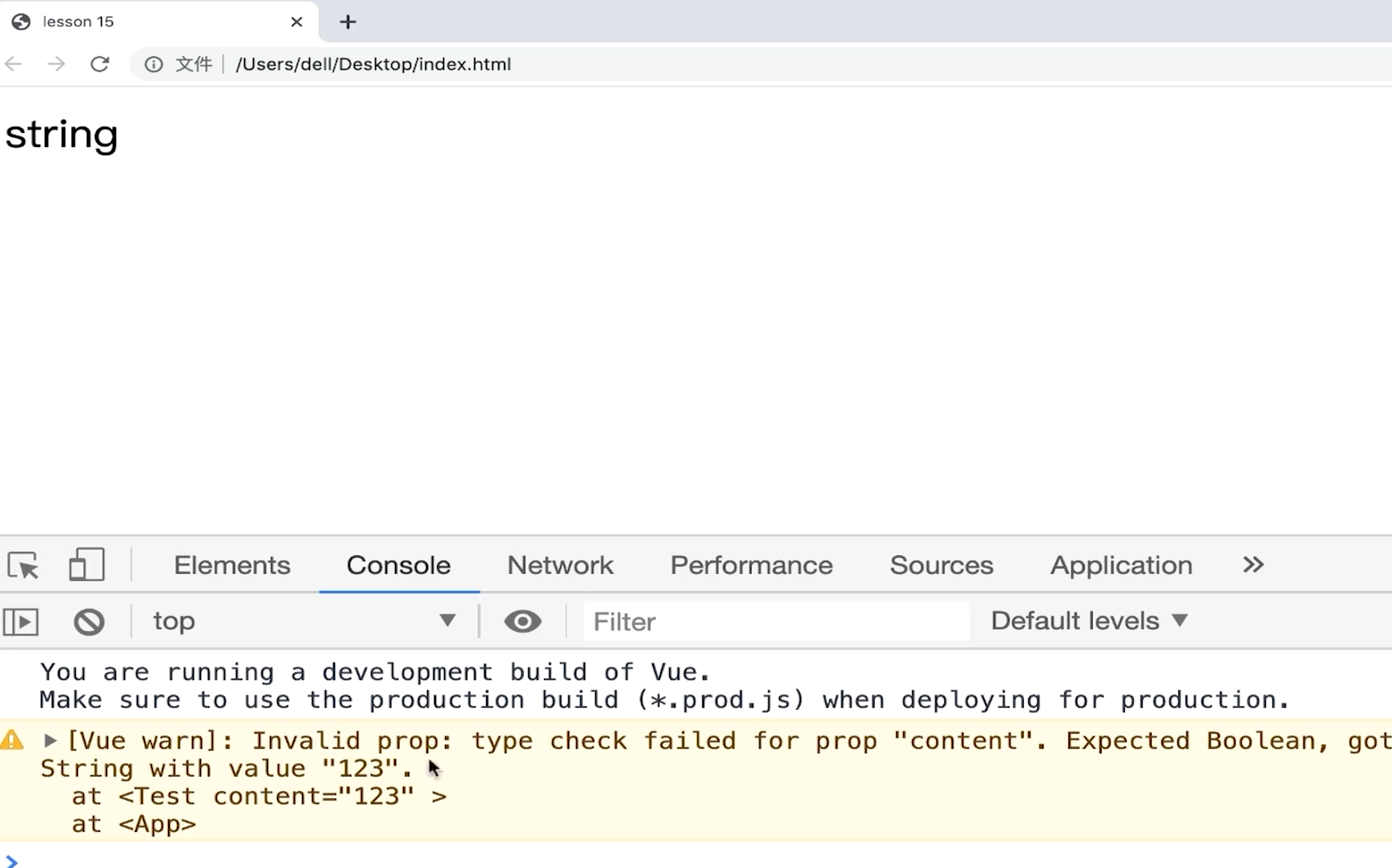This screenshot has height=868, width=1392.
Task: Click the back navigation arrow
Action: [14, 64]
